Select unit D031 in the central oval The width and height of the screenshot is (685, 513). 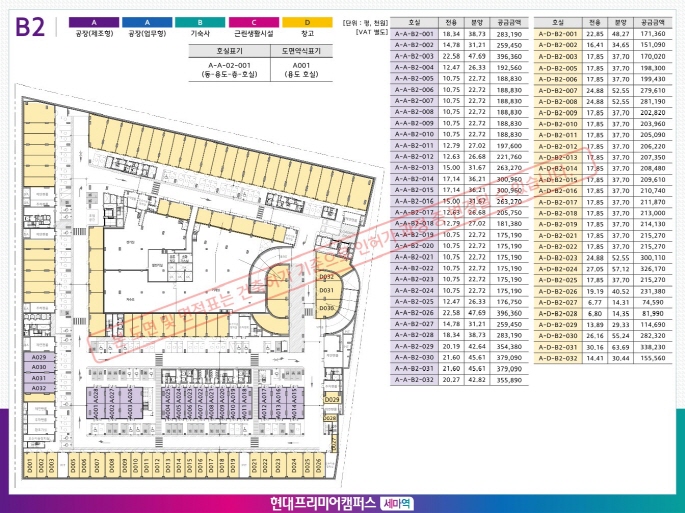point(326,290)
